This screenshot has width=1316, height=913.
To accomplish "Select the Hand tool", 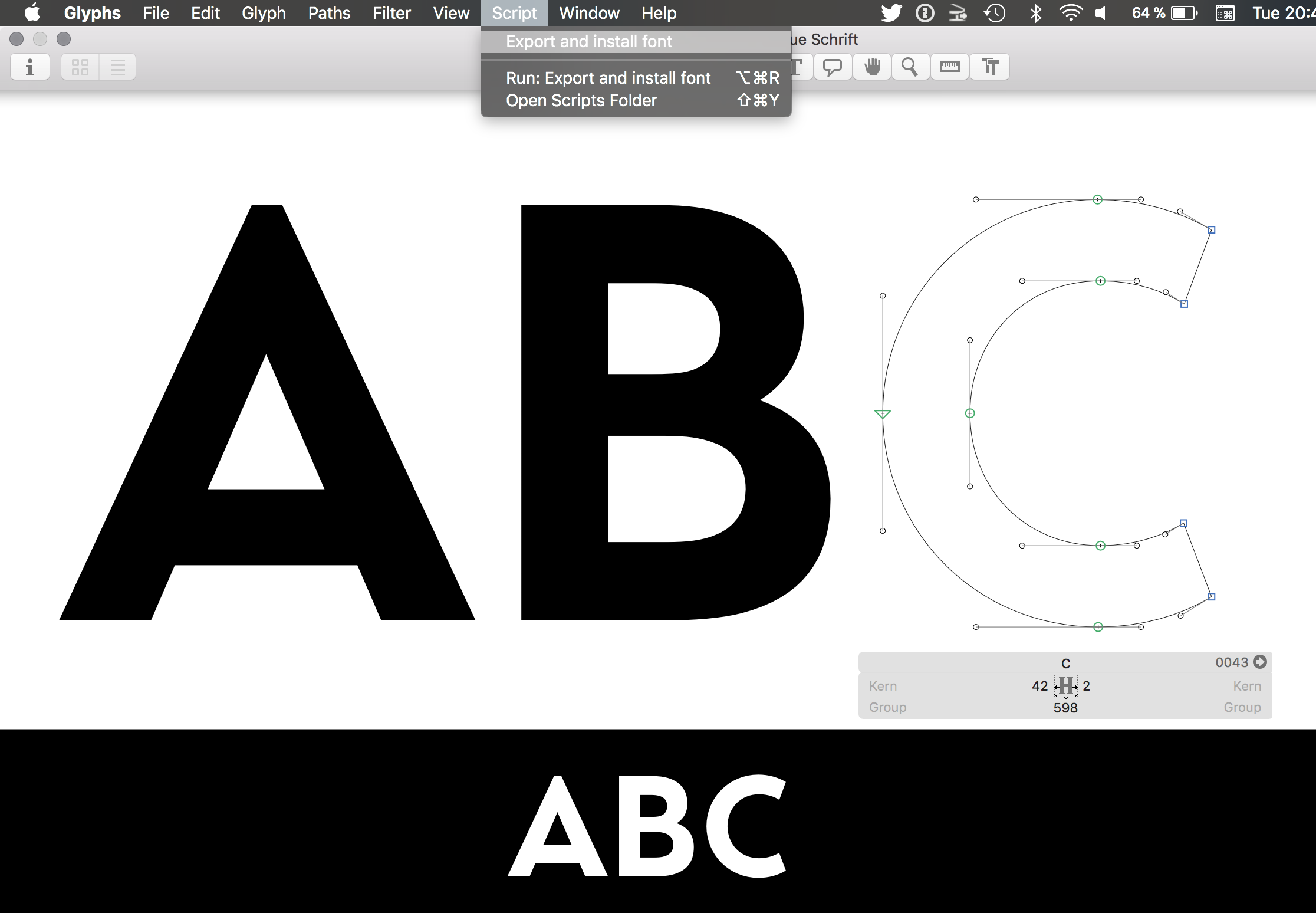I will 871,67.
